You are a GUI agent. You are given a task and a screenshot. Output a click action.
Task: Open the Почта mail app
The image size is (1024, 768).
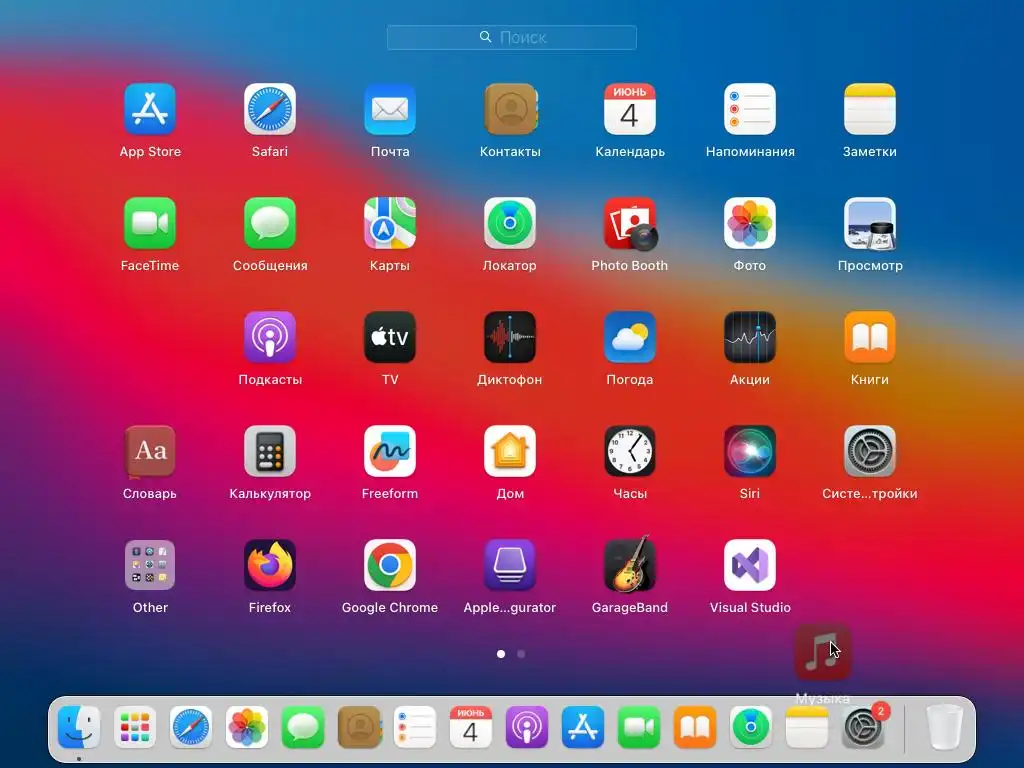tap(390, 109)
